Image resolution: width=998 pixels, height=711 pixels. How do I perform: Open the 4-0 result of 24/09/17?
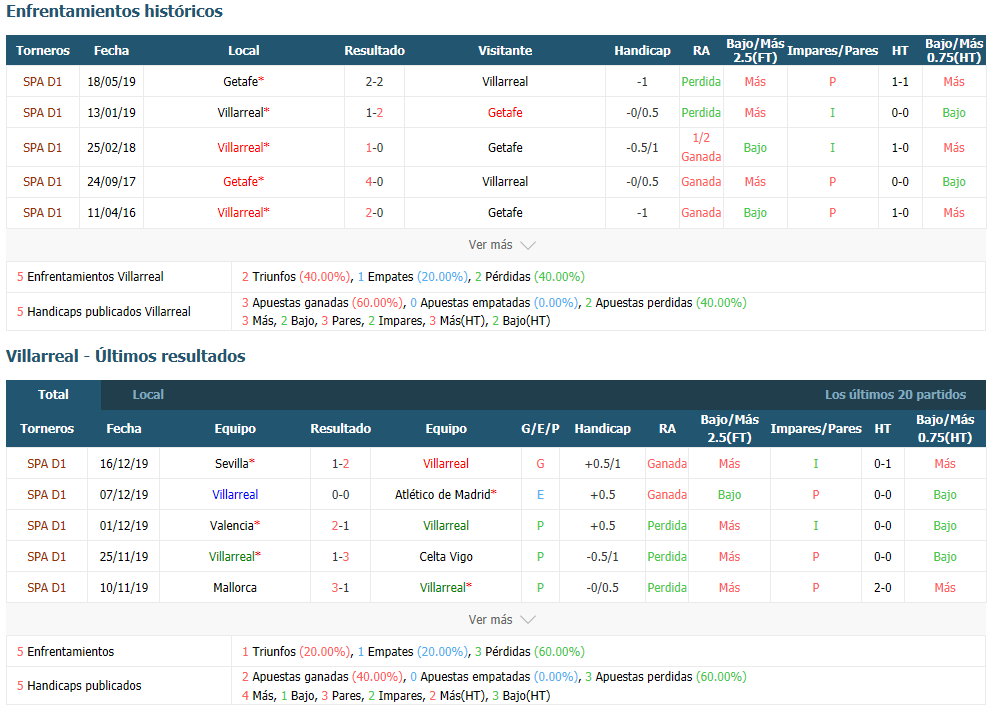coord(374,181)
